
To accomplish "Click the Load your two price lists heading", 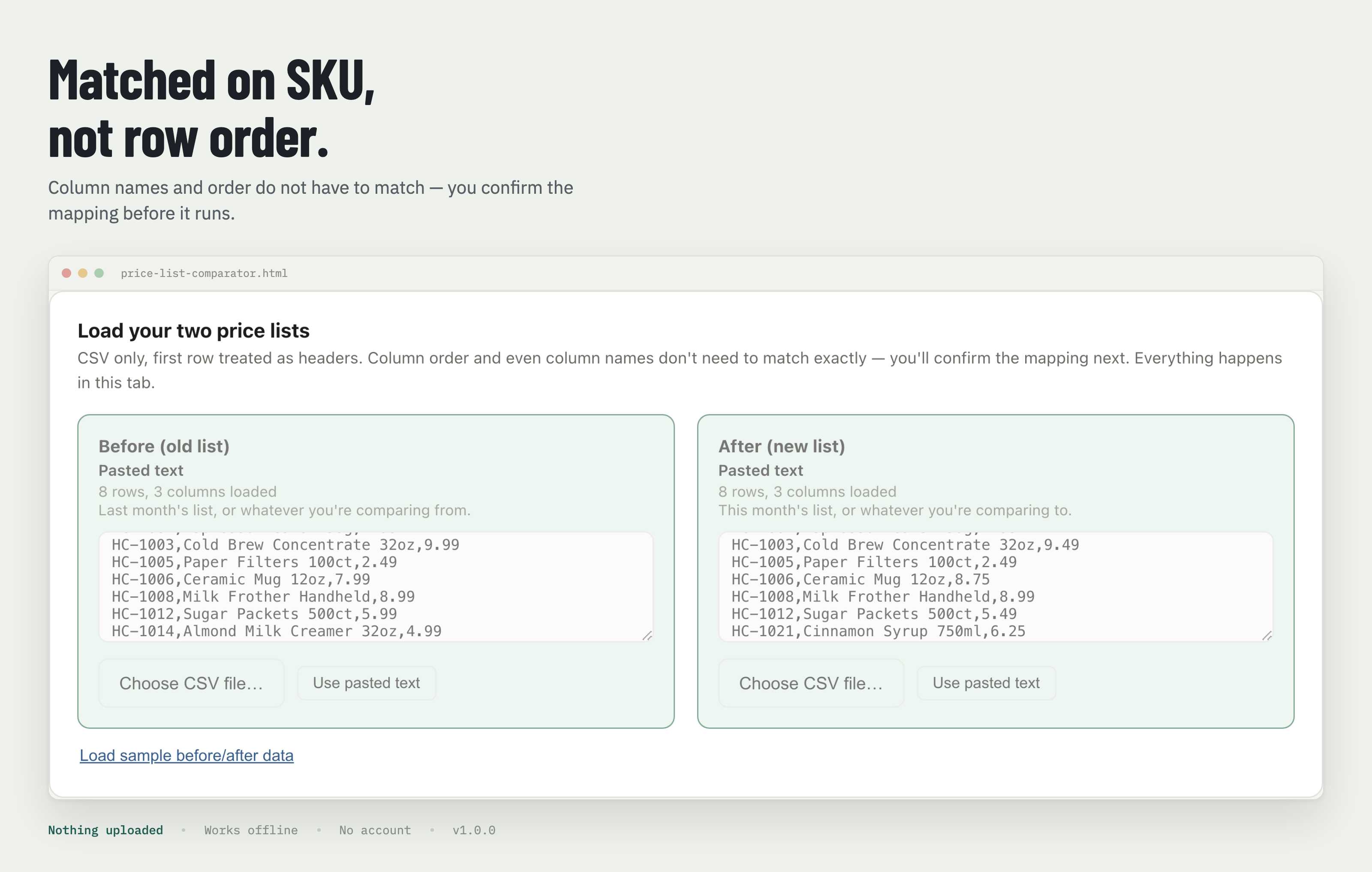I will pyautogui.click(x=194, y=331).
